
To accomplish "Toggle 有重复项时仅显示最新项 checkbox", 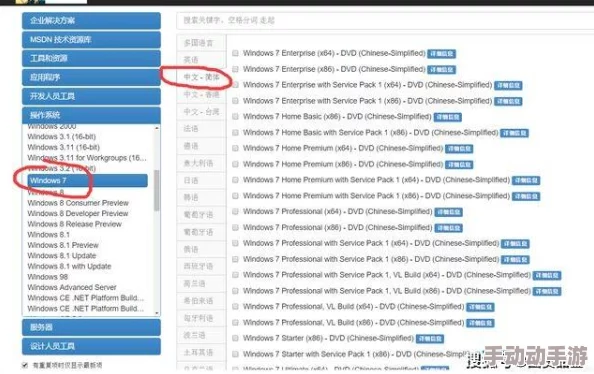I will [25, 365].
